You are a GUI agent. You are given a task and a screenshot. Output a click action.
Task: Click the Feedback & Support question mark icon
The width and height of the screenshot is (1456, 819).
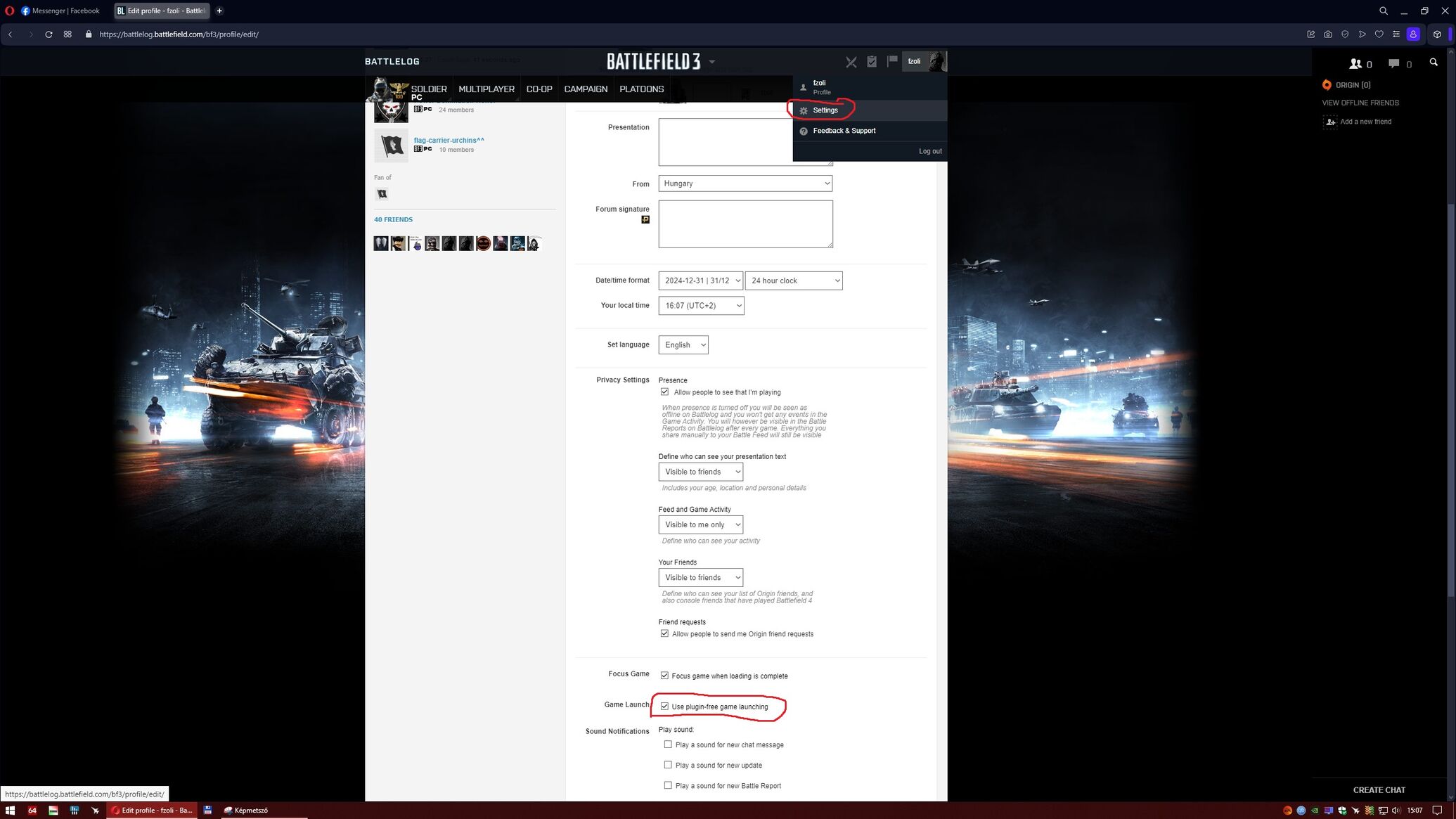click(804, 131)
